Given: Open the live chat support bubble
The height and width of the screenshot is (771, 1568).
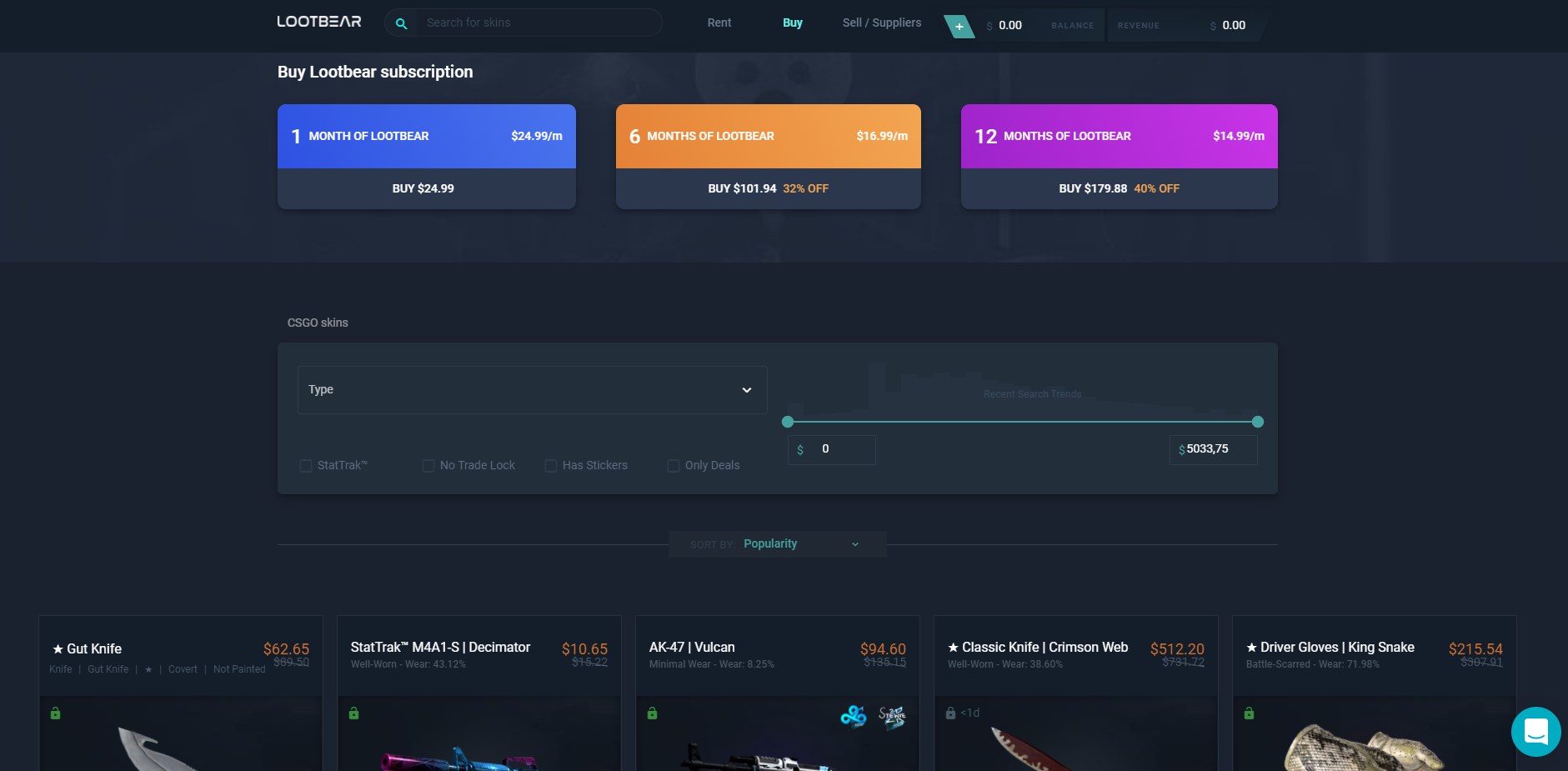Looking at the screenshot, I should point(1535,732).
